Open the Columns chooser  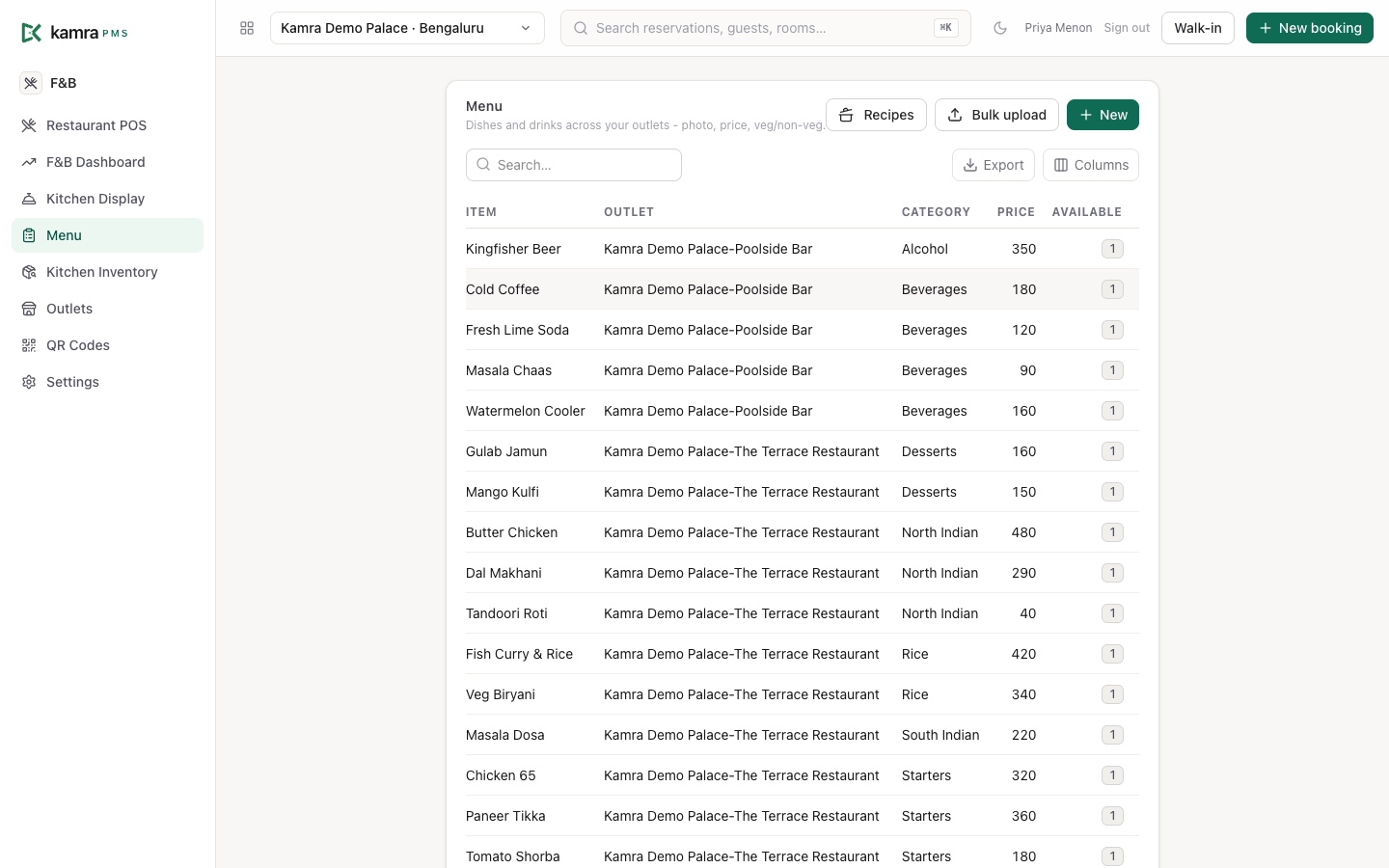coord(1091,165)
